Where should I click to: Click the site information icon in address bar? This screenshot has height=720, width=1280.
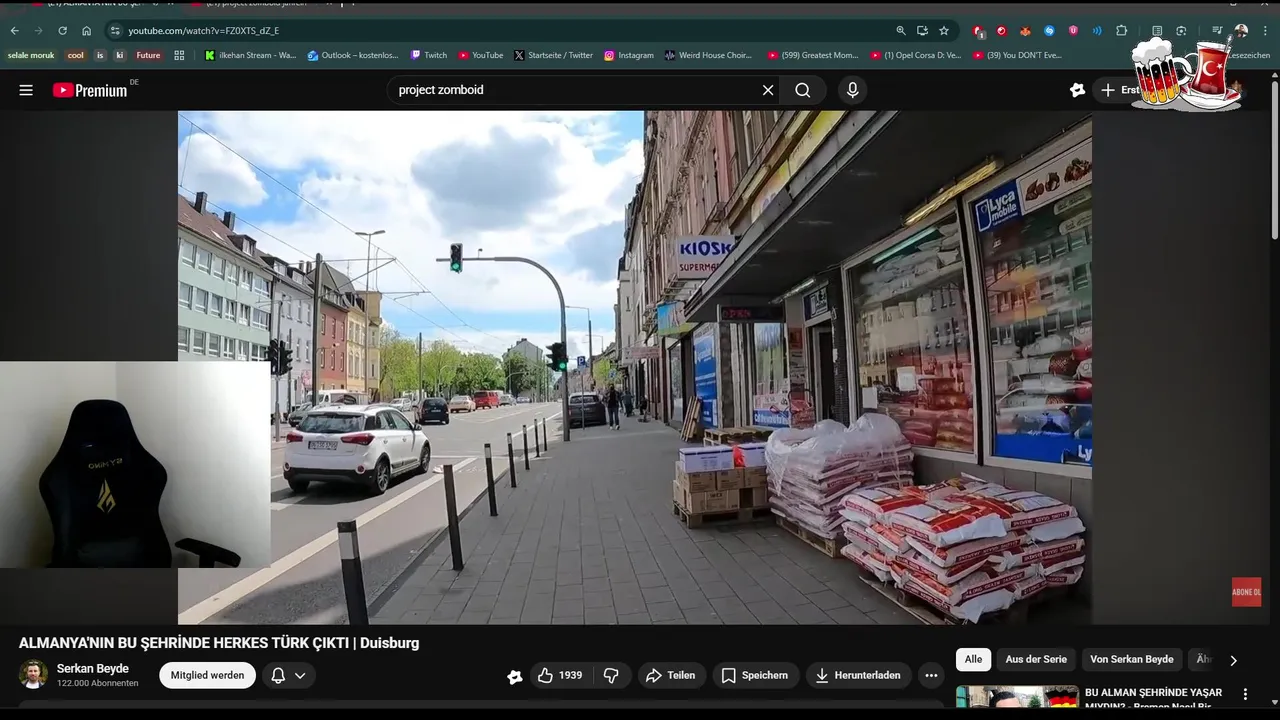(115, 31)
